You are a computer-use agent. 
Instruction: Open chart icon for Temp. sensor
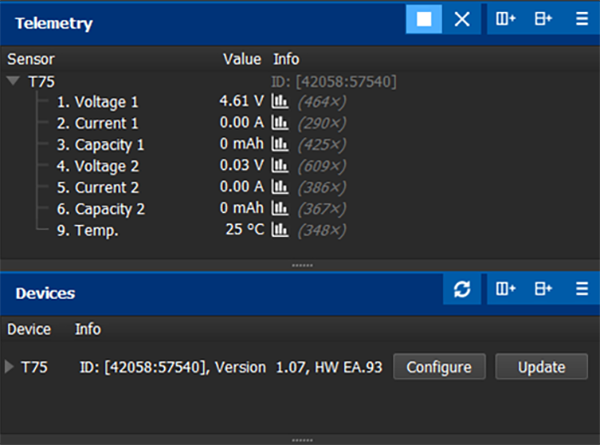(280, 230)
